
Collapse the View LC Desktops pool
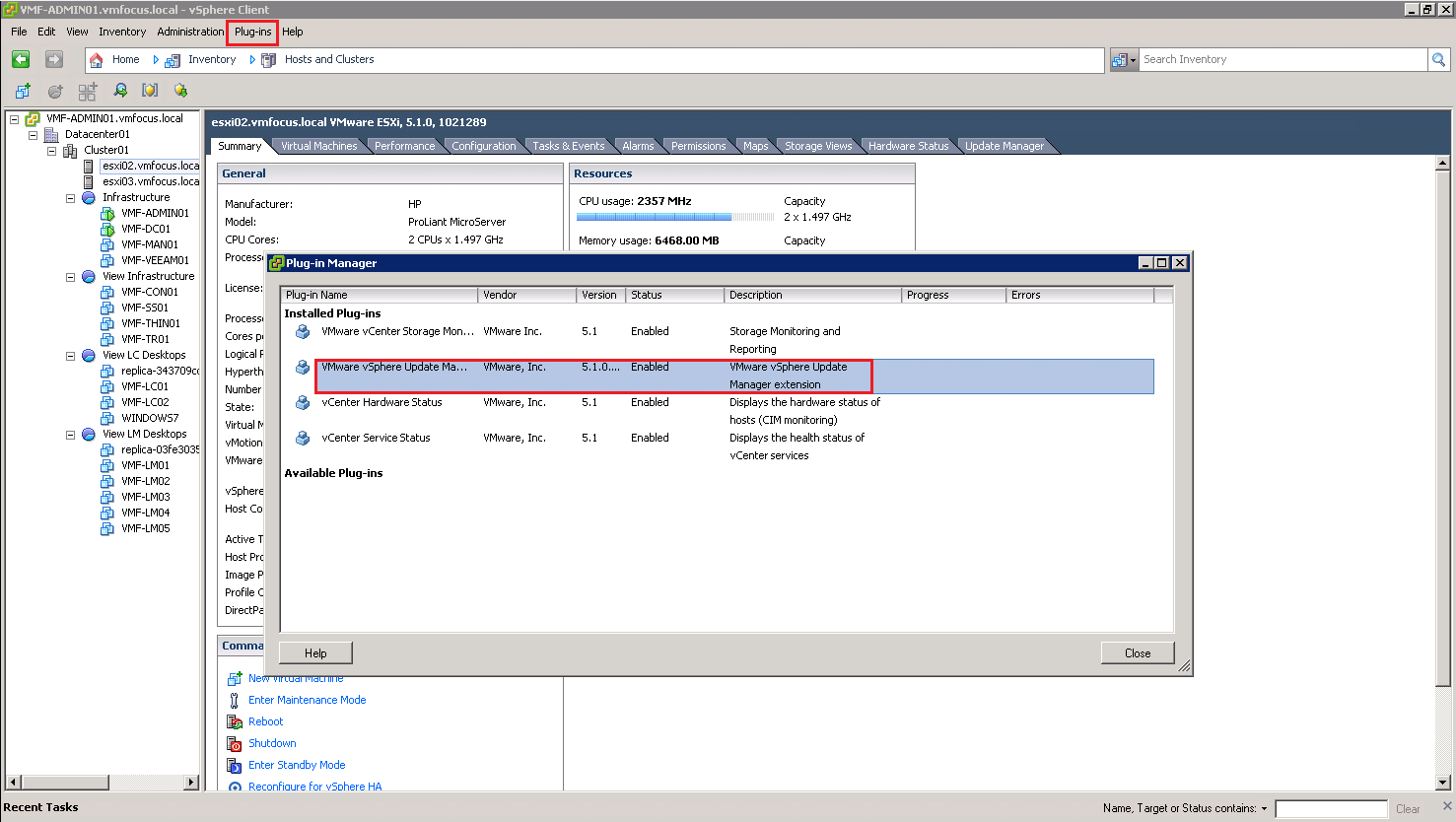click(x=70, y=356)
